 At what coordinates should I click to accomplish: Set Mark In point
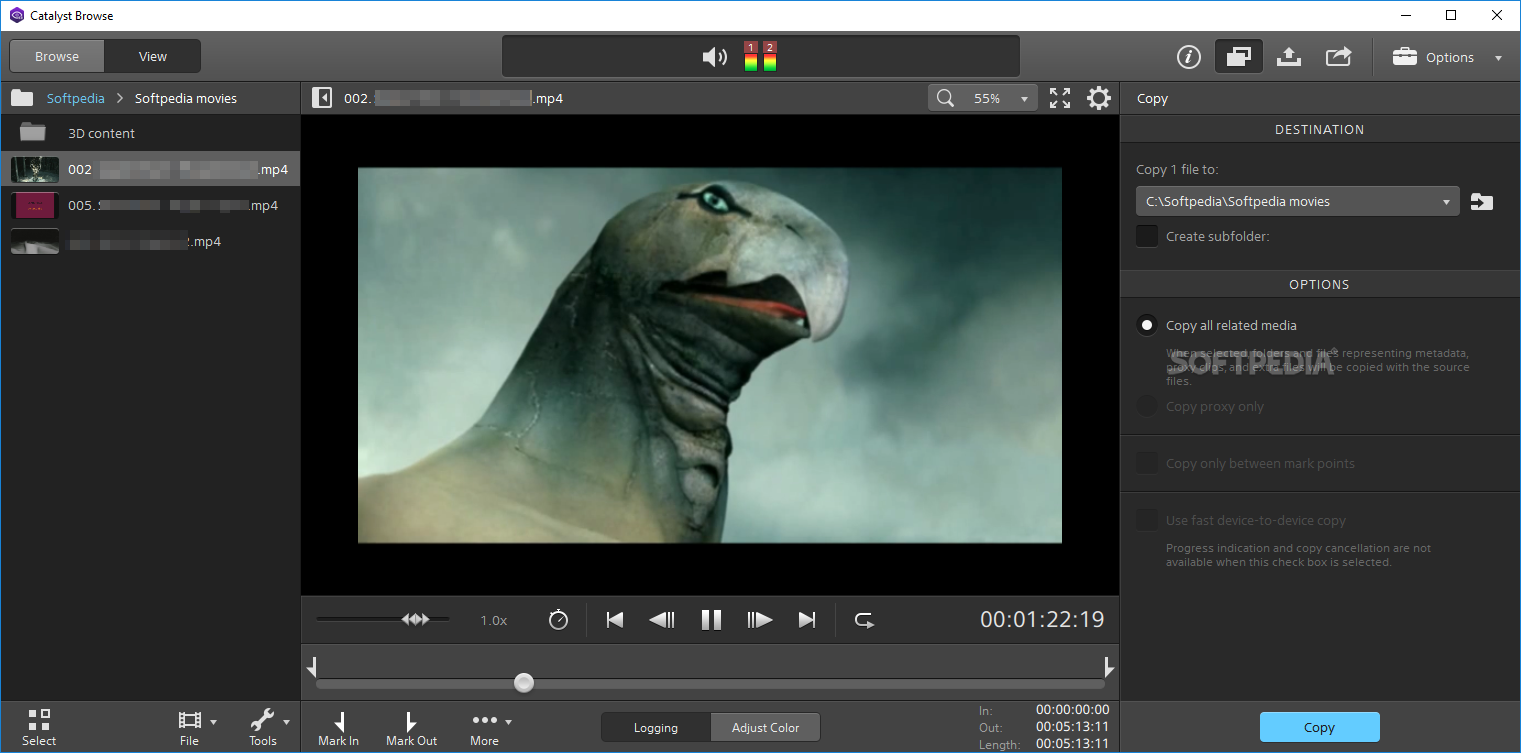point(338,727)
